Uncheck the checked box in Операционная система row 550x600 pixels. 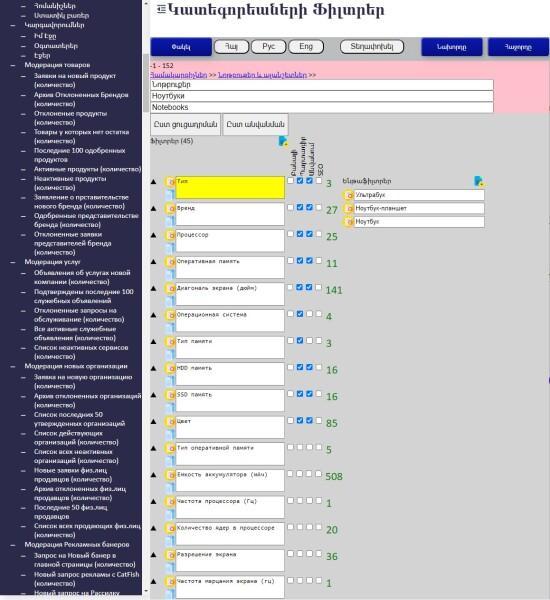pos(300,314)
